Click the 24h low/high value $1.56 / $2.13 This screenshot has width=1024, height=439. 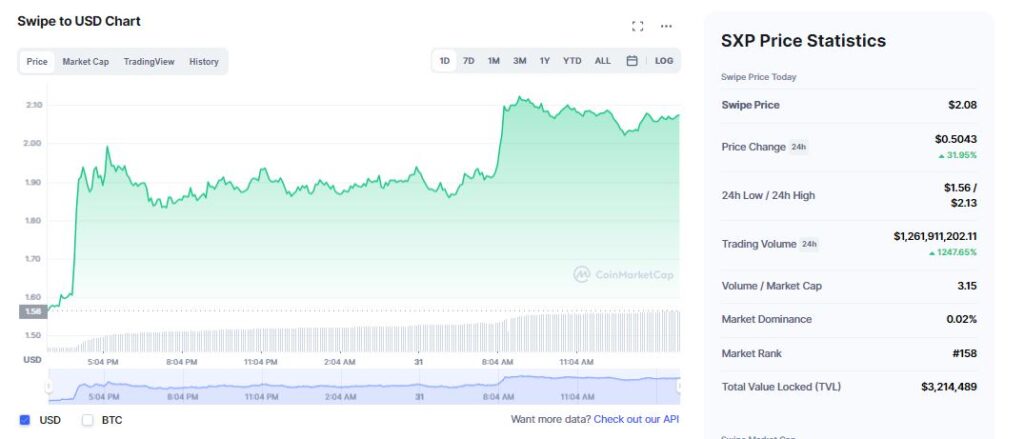[960, 195]
